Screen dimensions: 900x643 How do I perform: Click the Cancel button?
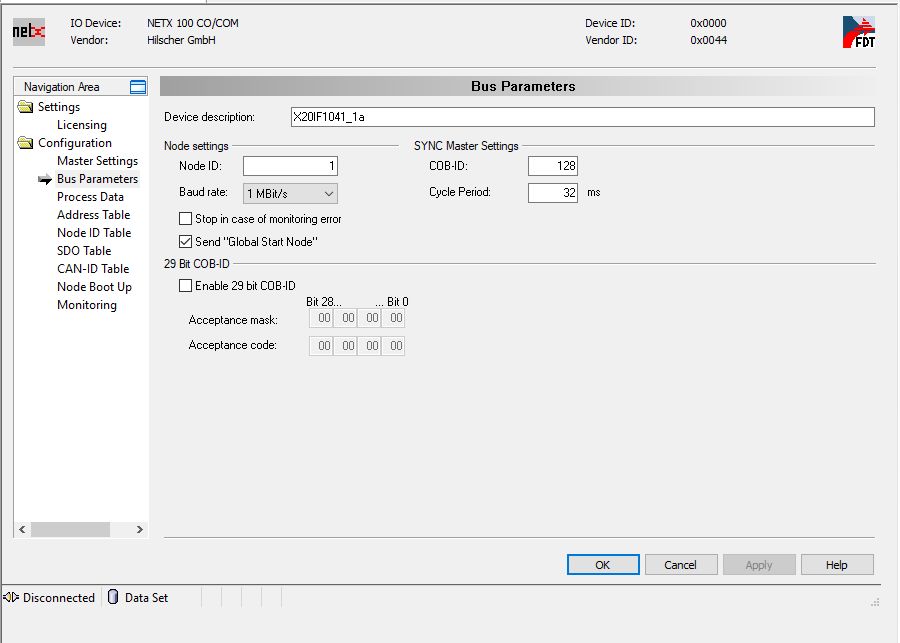click(x=680, y=565)
